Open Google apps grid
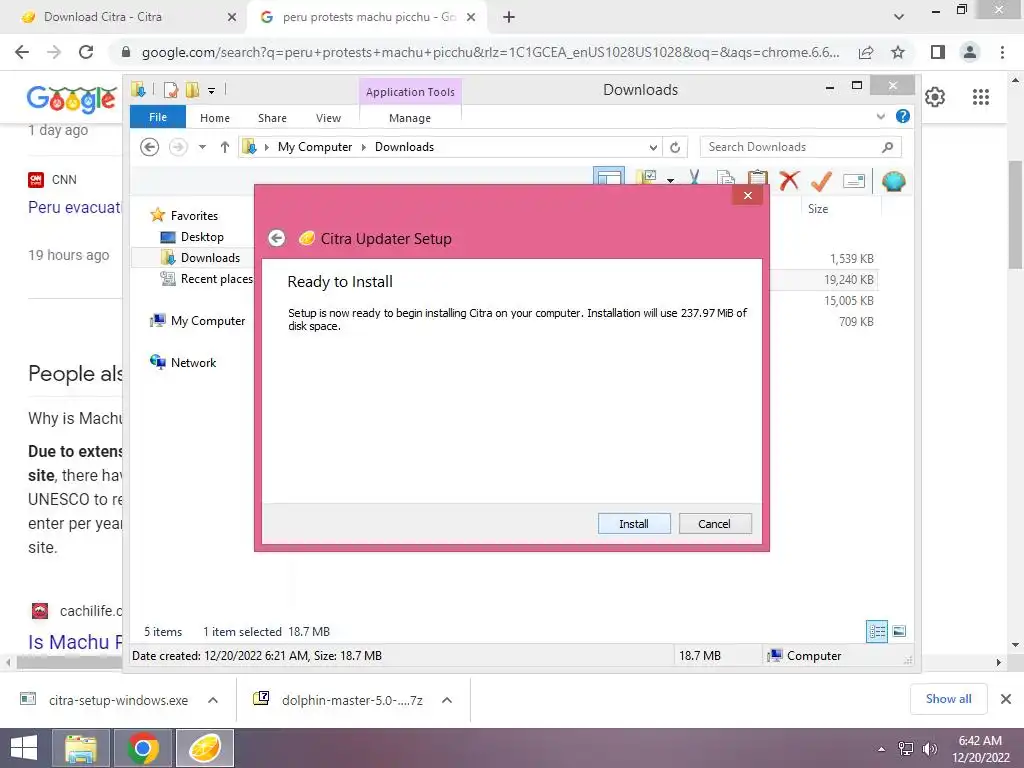 (980, 97)
